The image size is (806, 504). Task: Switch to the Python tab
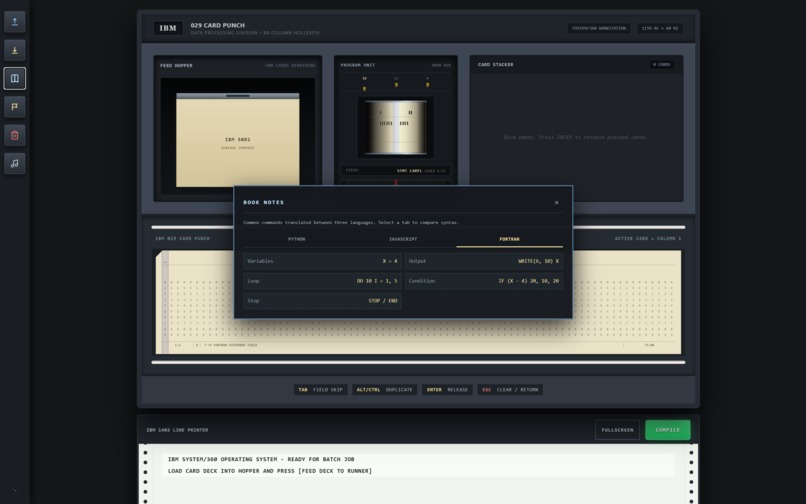(297, 239)
